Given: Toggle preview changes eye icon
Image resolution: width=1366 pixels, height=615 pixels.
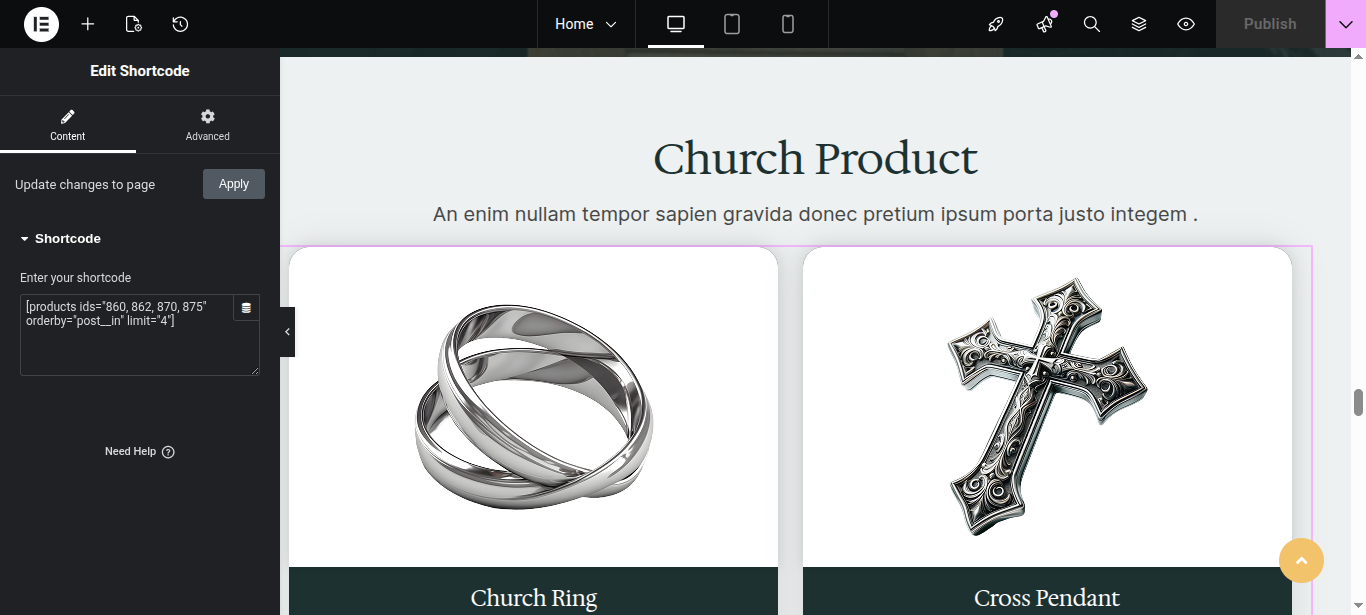Looking at the screenshot, I should 1186,24.
